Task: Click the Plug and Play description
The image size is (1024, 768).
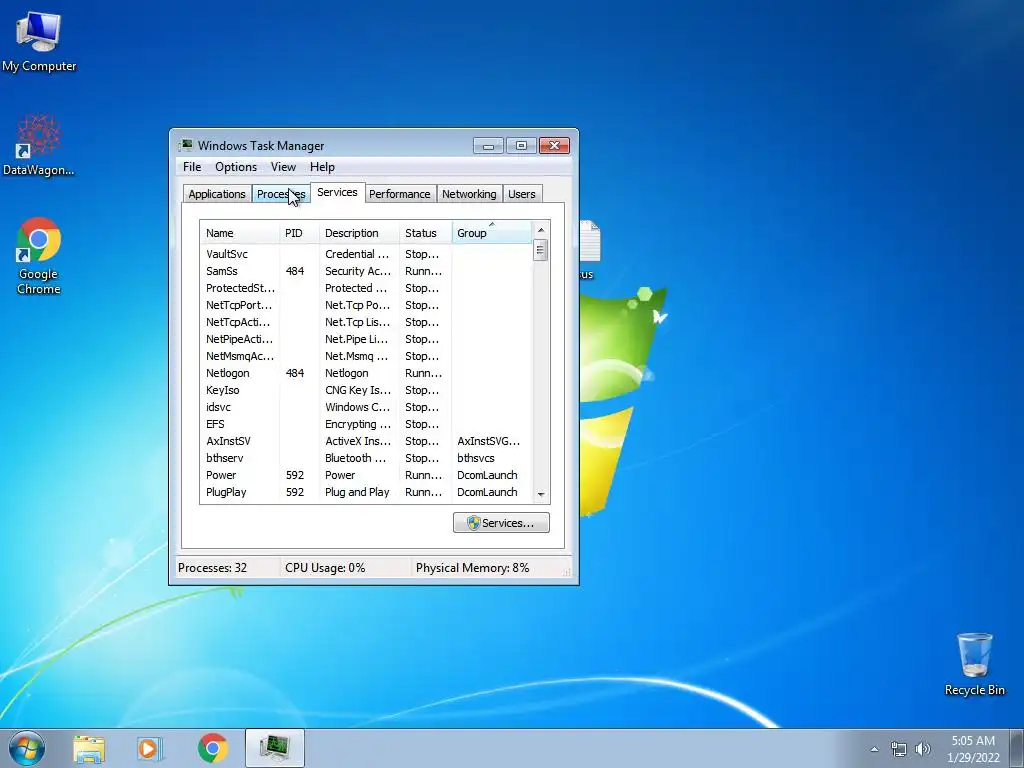Action: 357,492
